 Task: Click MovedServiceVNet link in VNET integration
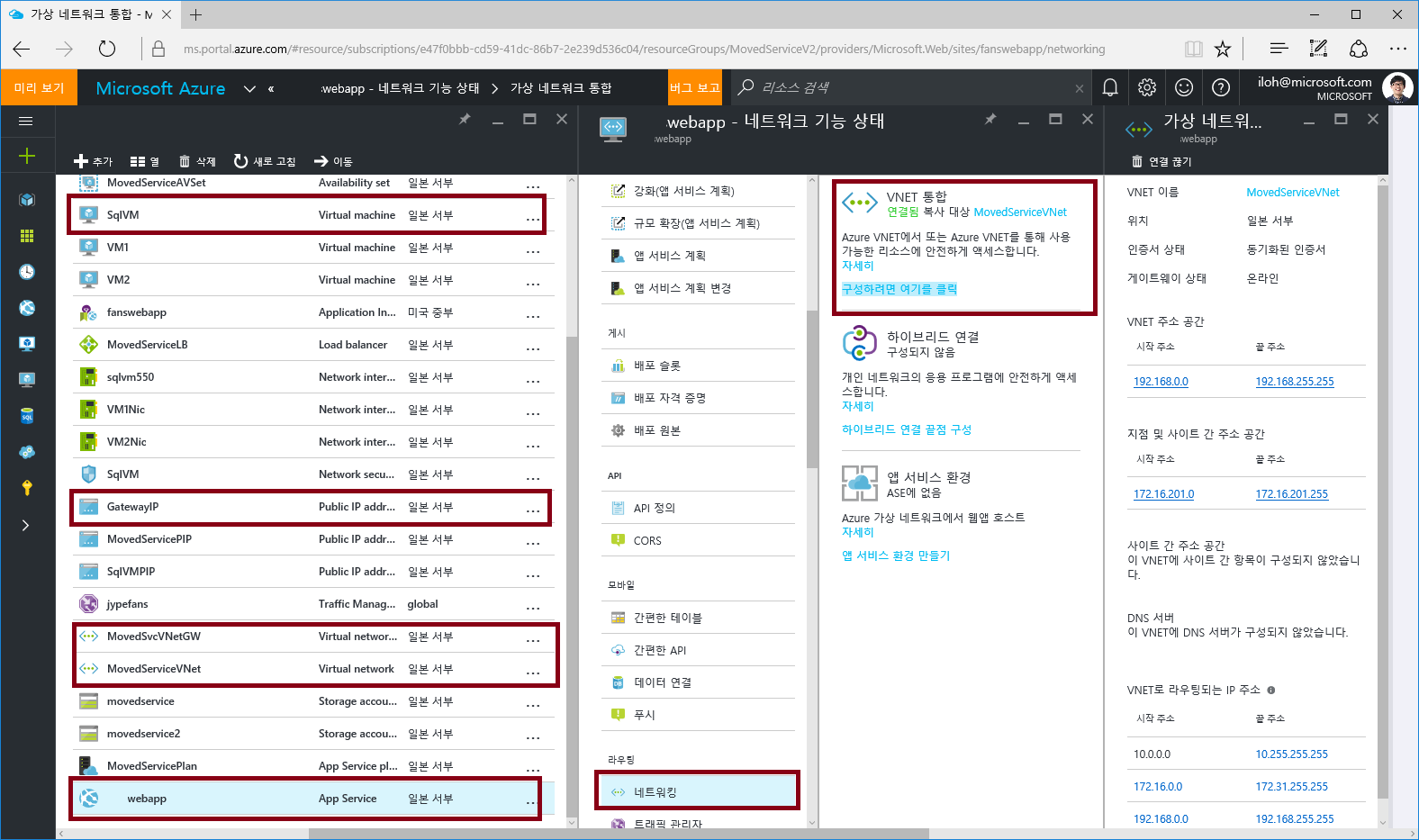click(1020, 212)
